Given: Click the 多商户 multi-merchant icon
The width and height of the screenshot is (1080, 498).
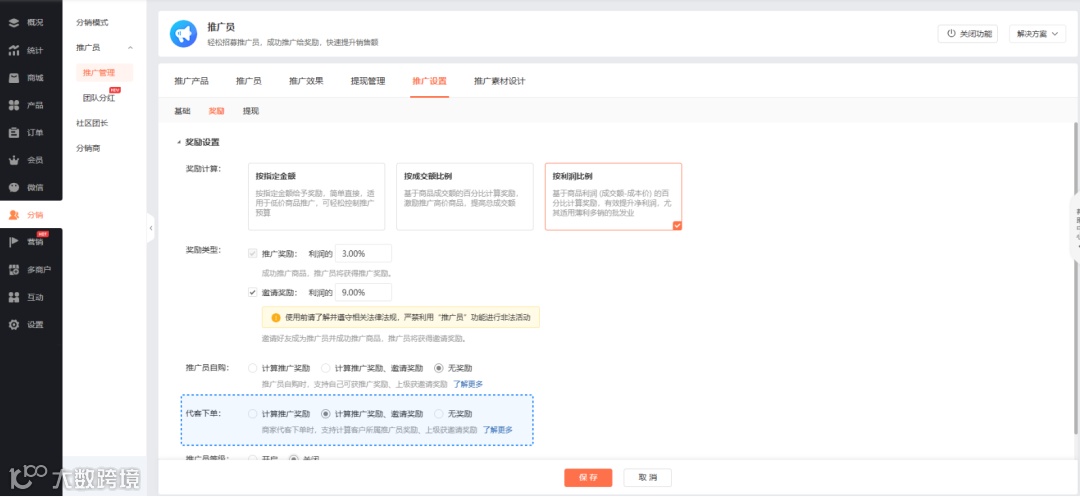Looking at the screenshot, I should pos(14,270).
